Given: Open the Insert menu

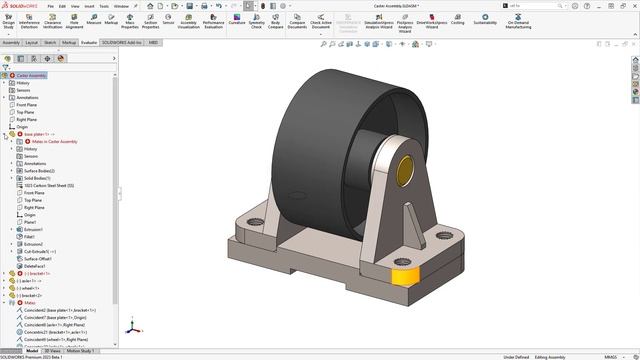Looking at the screenshot, I should click(89, 6).
